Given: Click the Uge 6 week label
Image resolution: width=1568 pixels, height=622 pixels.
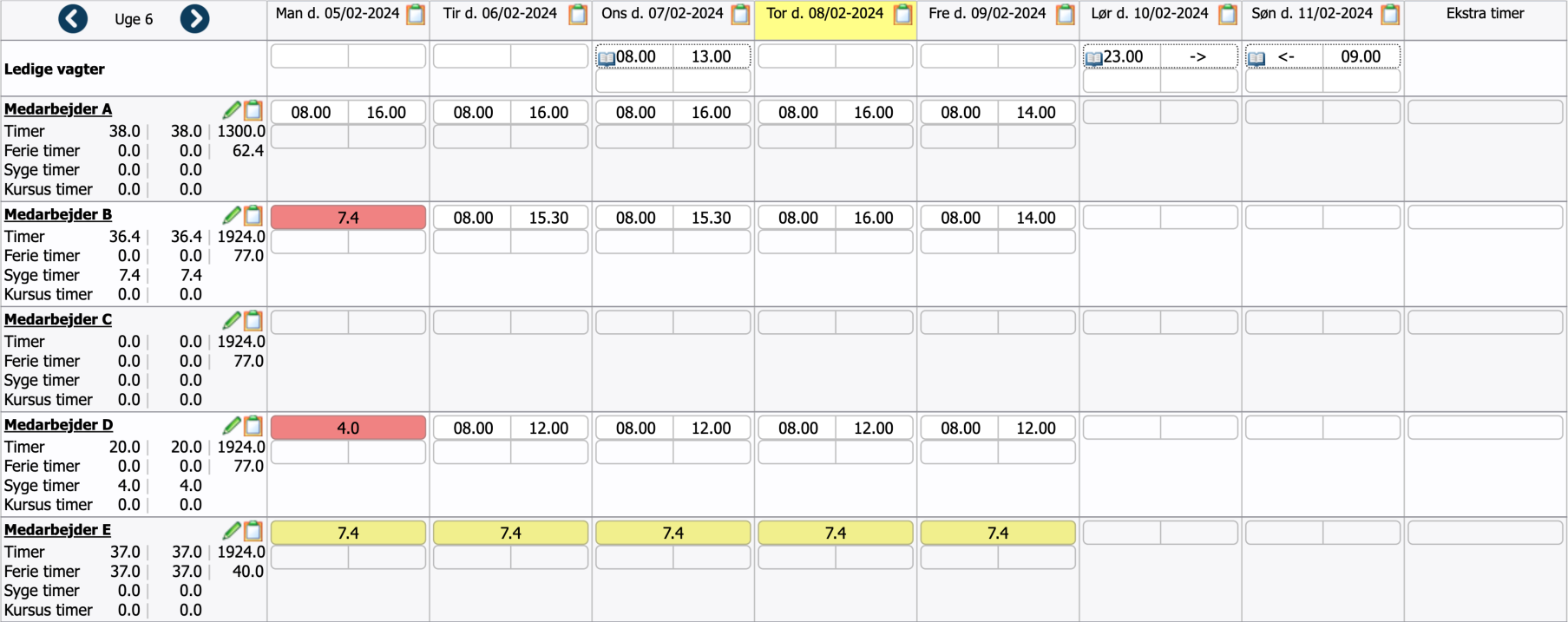Looking at the screenshot, I should [x=134, y=19].
